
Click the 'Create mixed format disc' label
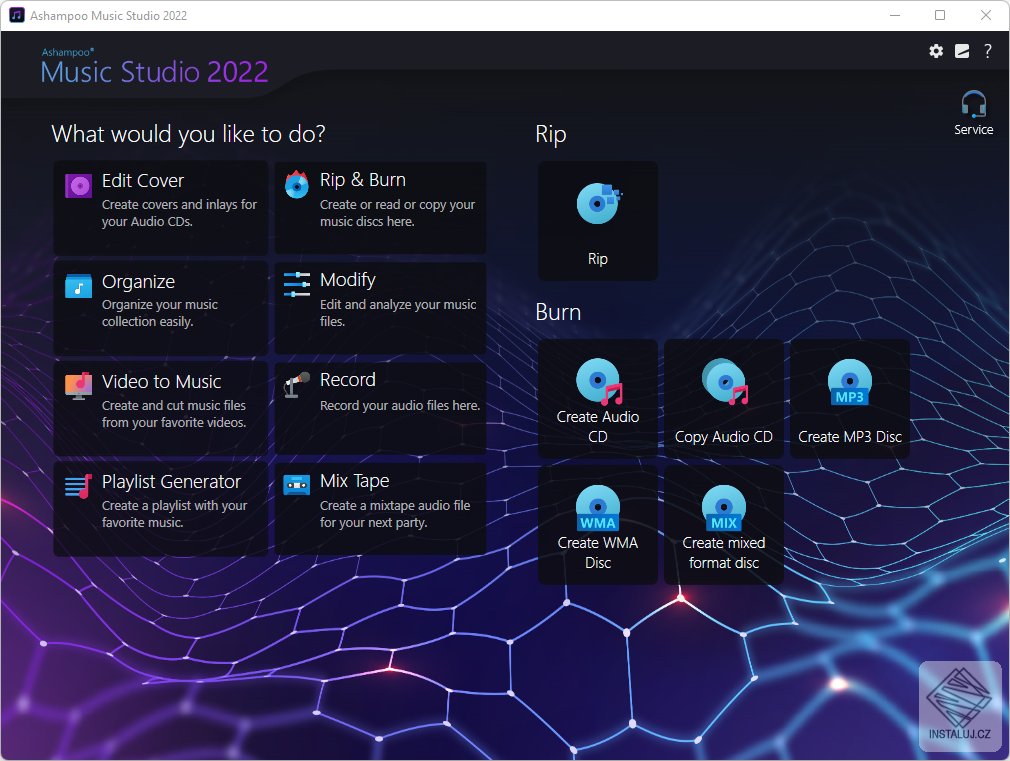pos(724,553)
